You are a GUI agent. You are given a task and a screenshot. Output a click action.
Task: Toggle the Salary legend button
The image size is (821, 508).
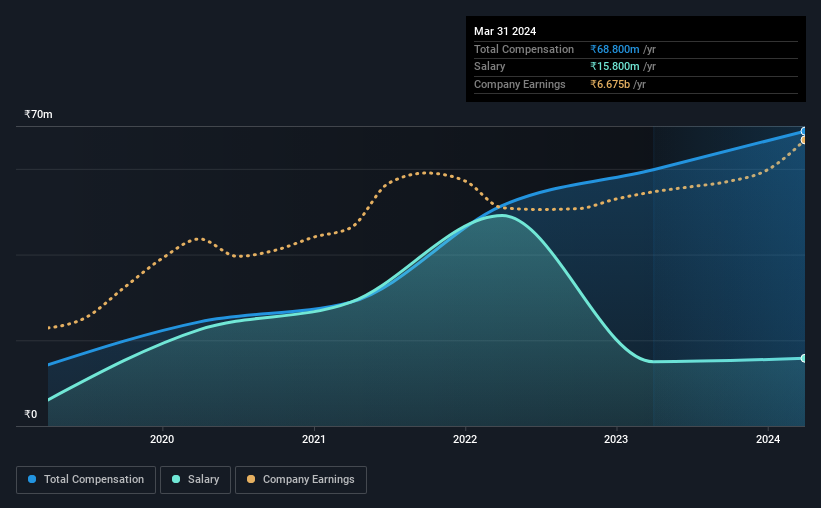click(195, 480)
